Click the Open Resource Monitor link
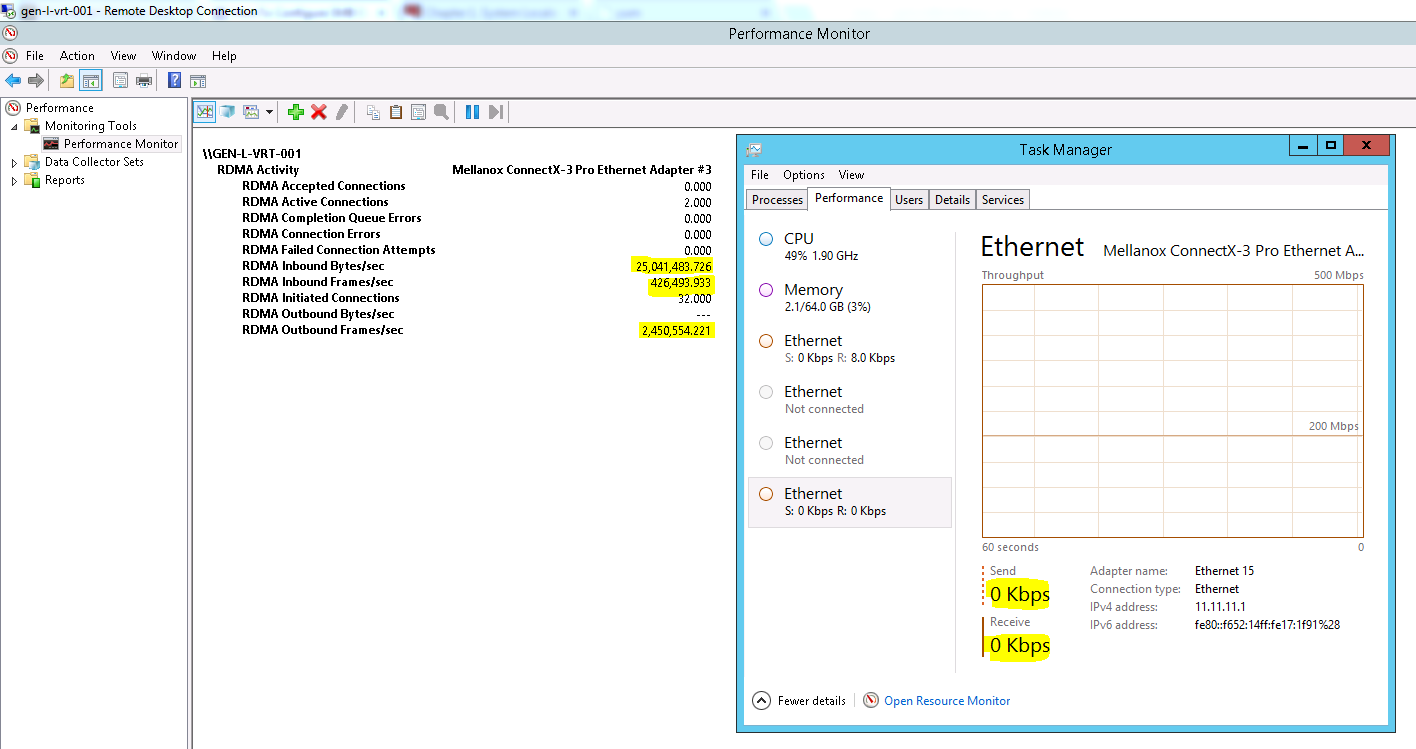1416x749 pixels. [x=946, y=700]
